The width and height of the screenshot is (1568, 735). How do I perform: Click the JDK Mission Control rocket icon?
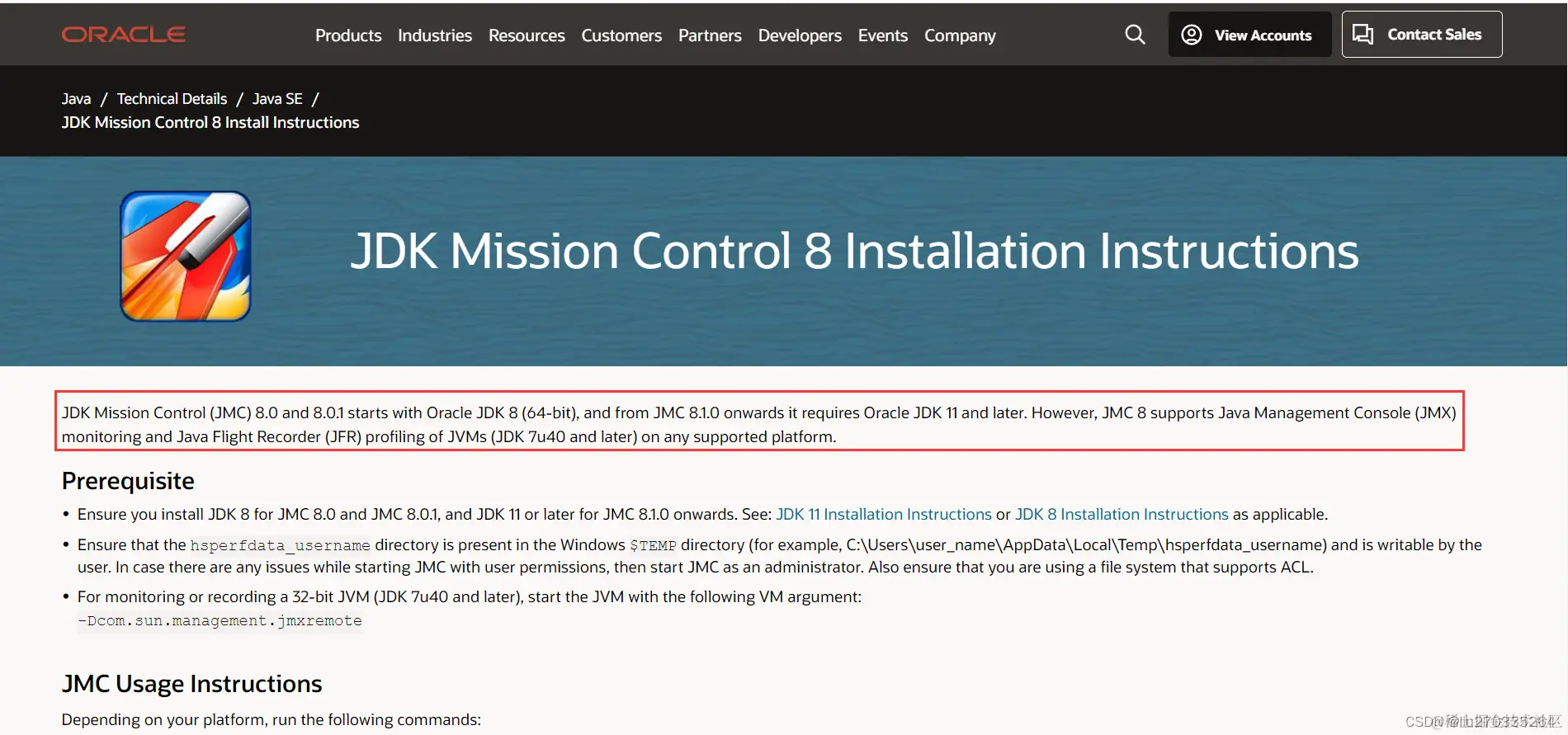pyautogui.click(x=186, y=257)
